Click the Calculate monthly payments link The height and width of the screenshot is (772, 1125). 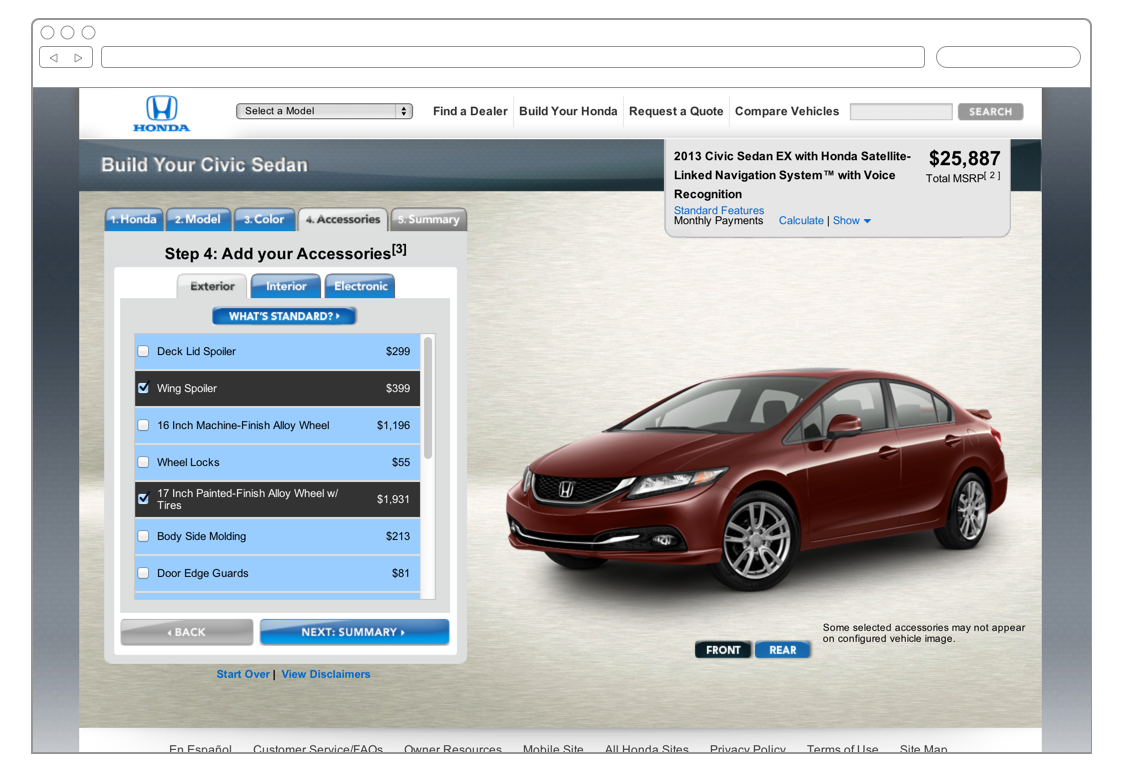tap(801, 221)
